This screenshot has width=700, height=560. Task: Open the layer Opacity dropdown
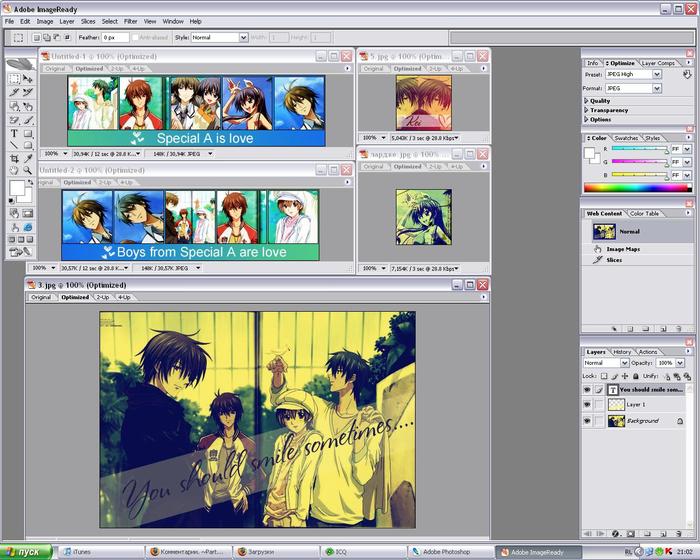[680, 363]
